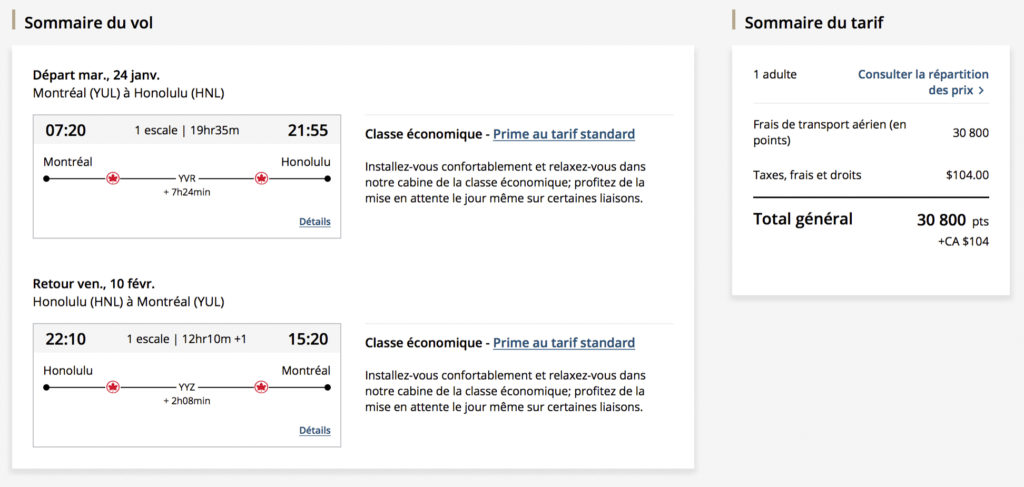
Task: Click the YVR layover label
Action: point(187,178)
